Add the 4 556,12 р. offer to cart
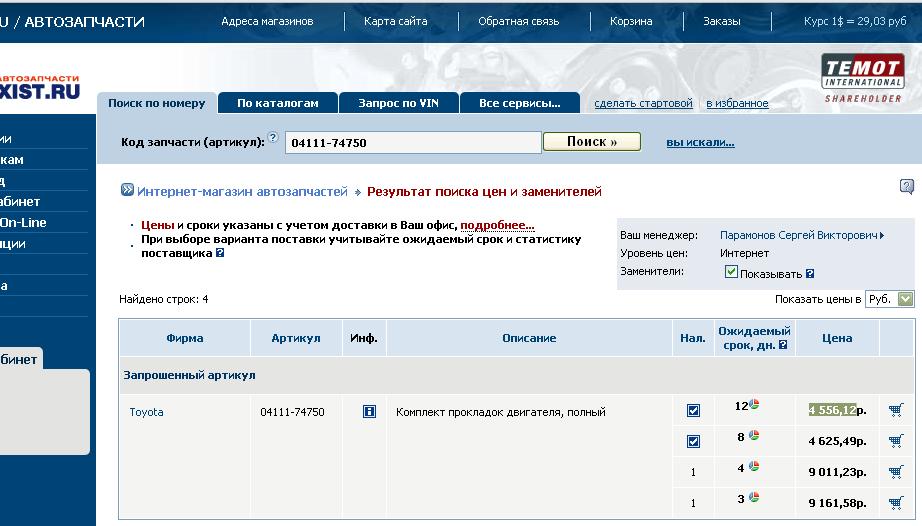Image resolution: width=922 pixels, height=526 pixels. (x=895, y=409)
